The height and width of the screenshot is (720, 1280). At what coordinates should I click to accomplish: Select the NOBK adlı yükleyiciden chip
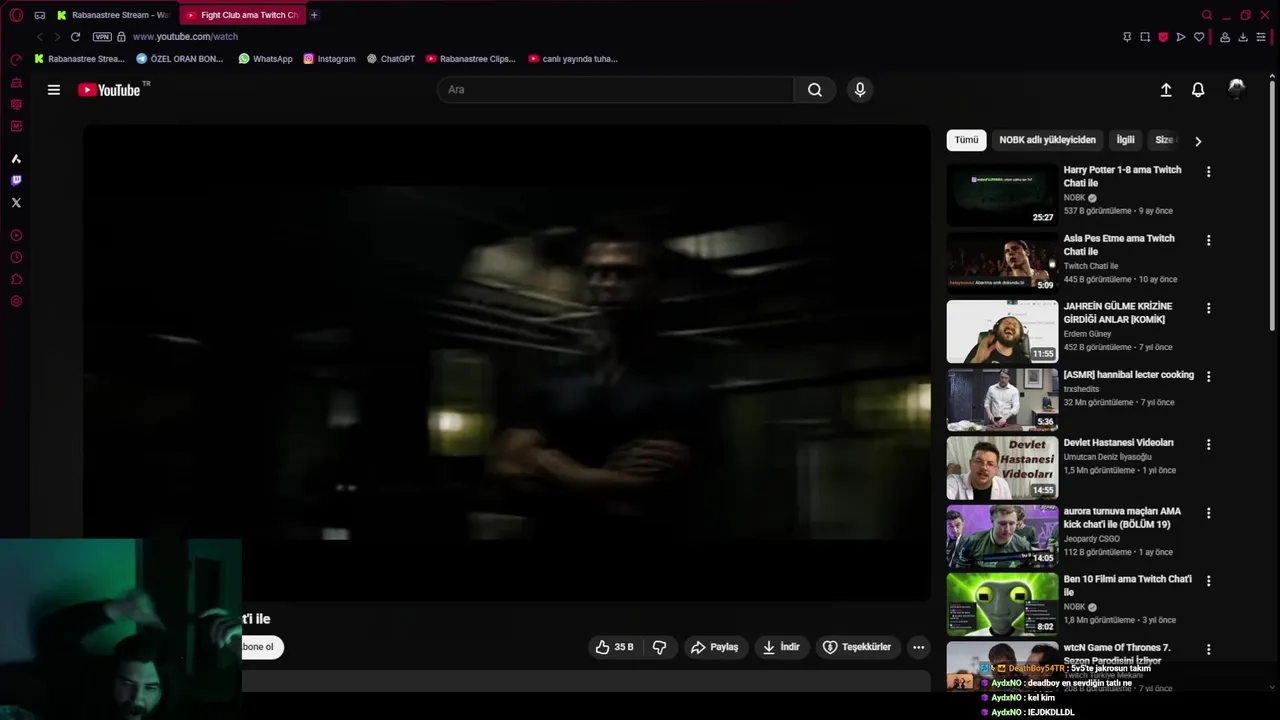tap(1048, 140)
